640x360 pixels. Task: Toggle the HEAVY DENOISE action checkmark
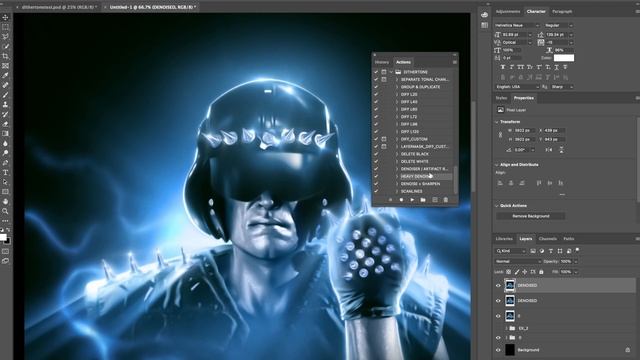tap(376, 176)
